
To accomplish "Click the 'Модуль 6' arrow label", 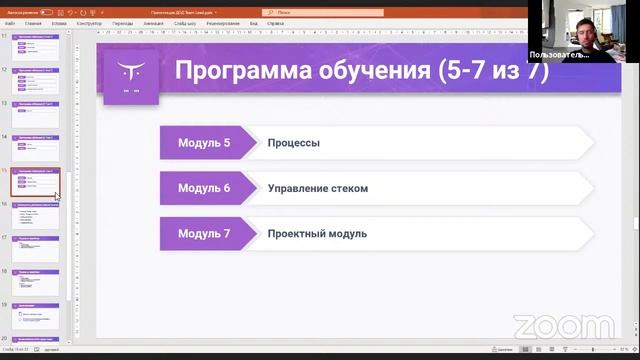I will click(x=208, y=188).
